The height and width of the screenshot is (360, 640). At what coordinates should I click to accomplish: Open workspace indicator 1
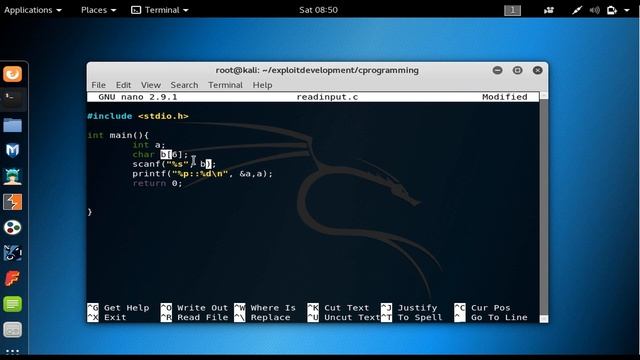[513, 10]
